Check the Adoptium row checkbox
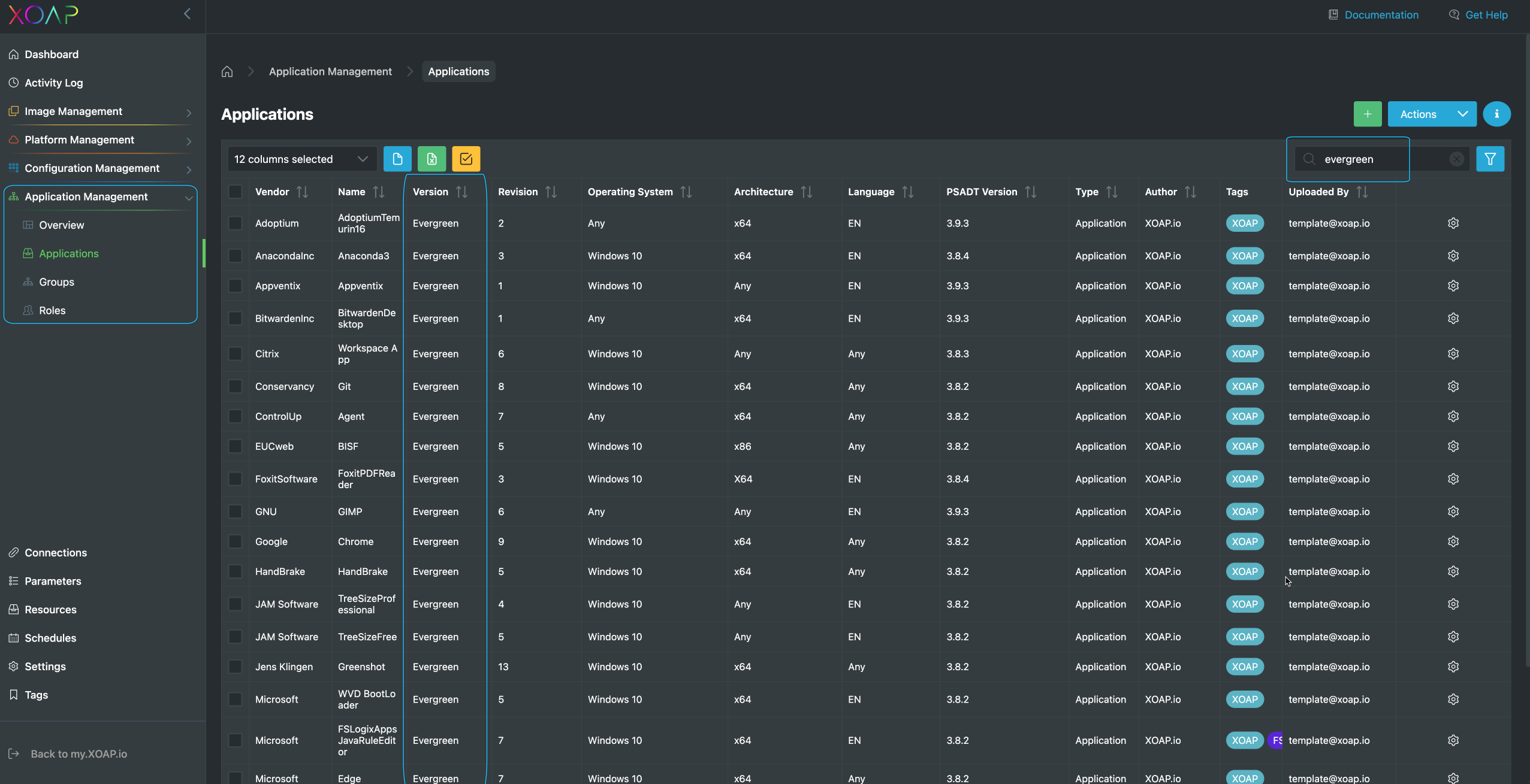Screen dimensions: 1530x784 click(235, 223)
